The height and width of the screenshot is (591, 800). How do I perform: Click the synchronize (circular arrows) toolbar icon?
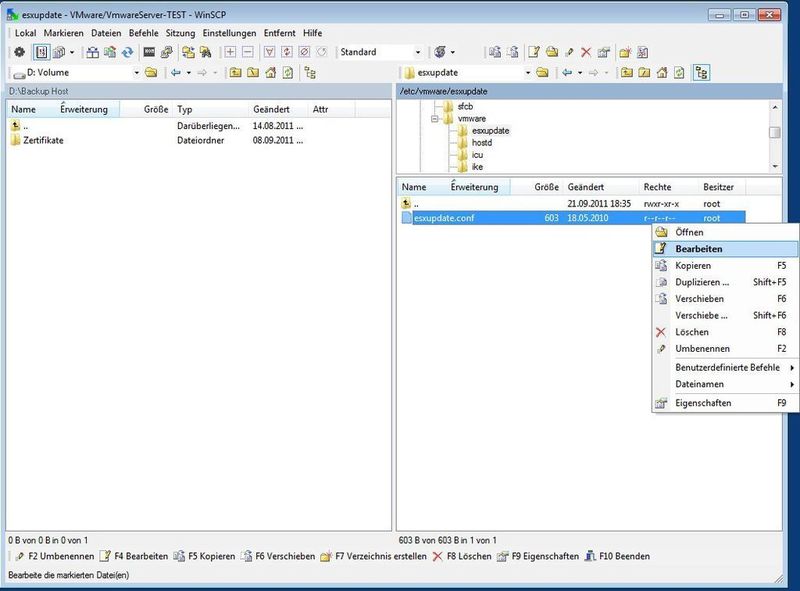click(128, 52)
